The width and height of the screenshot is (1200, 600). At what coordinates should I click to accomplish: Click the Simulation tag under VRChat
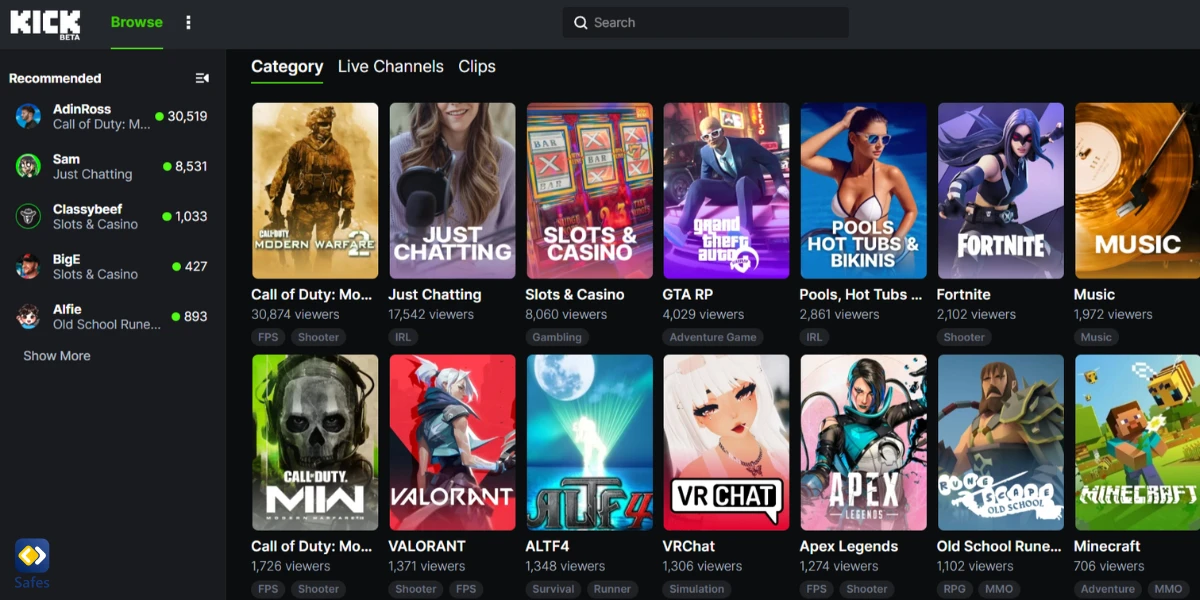coord(697,589)
